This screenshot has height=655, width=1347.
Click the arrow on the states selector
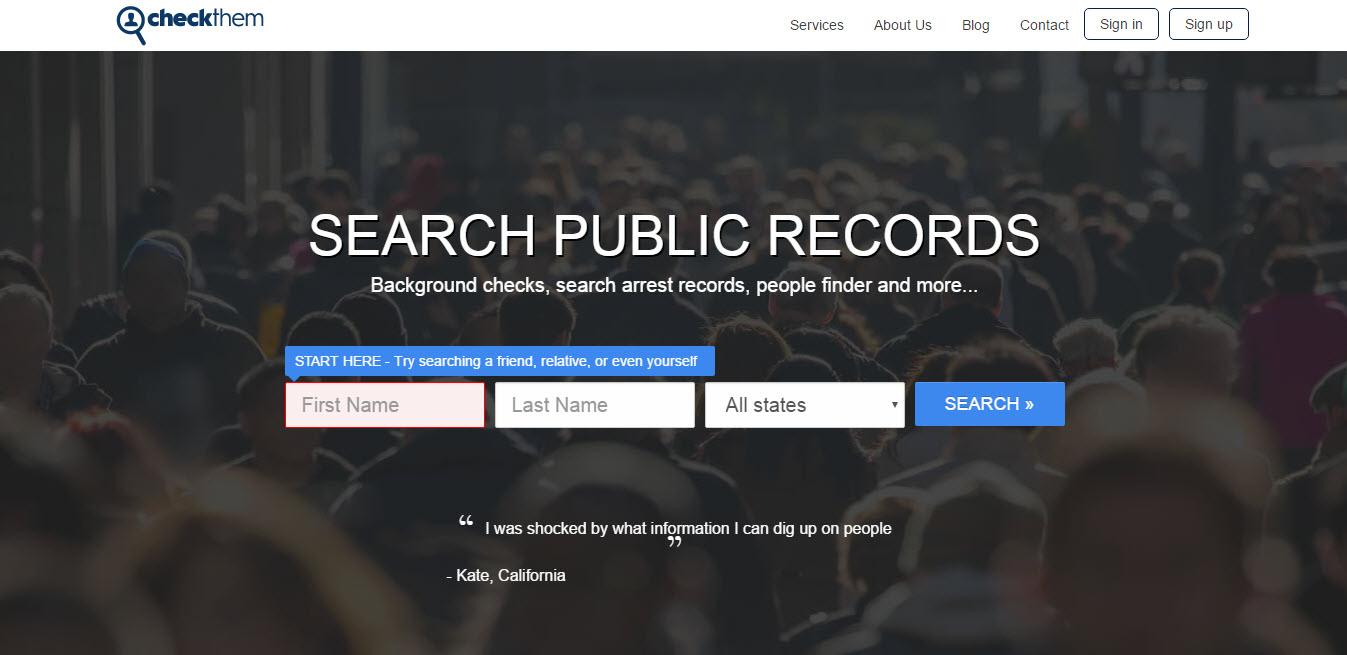[x=894, y=405]
